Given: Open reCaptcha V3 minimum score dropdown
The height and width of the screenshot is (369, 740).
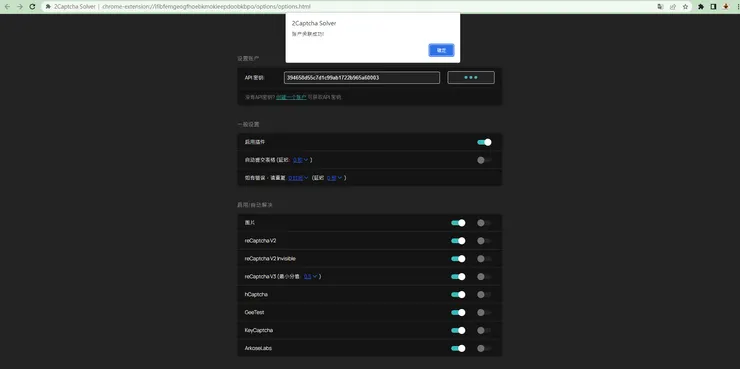Looking at the screenshot, I should [x=311, y=277].
